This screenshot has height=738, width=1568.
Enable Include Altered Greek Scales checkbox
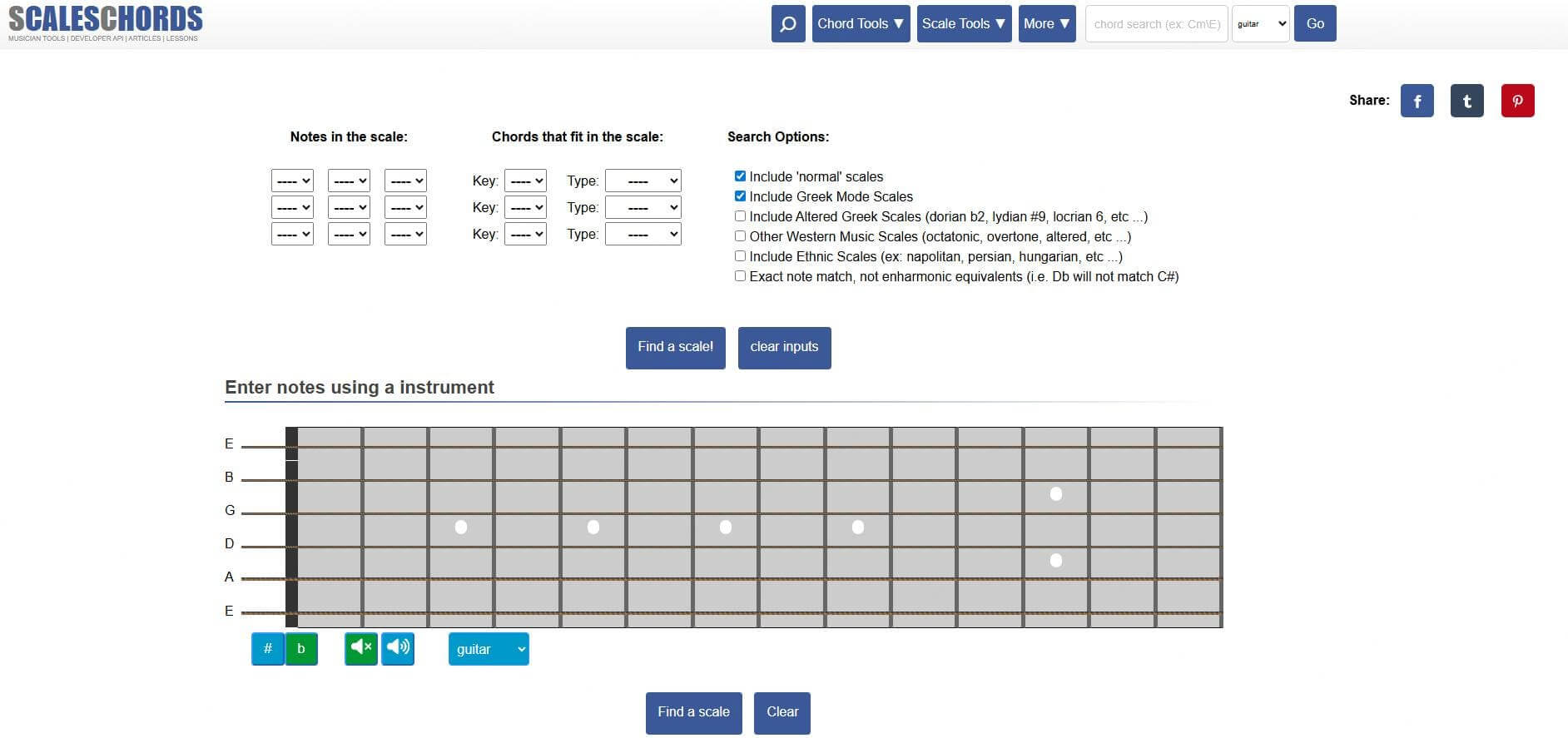click(x=740, y=216)
